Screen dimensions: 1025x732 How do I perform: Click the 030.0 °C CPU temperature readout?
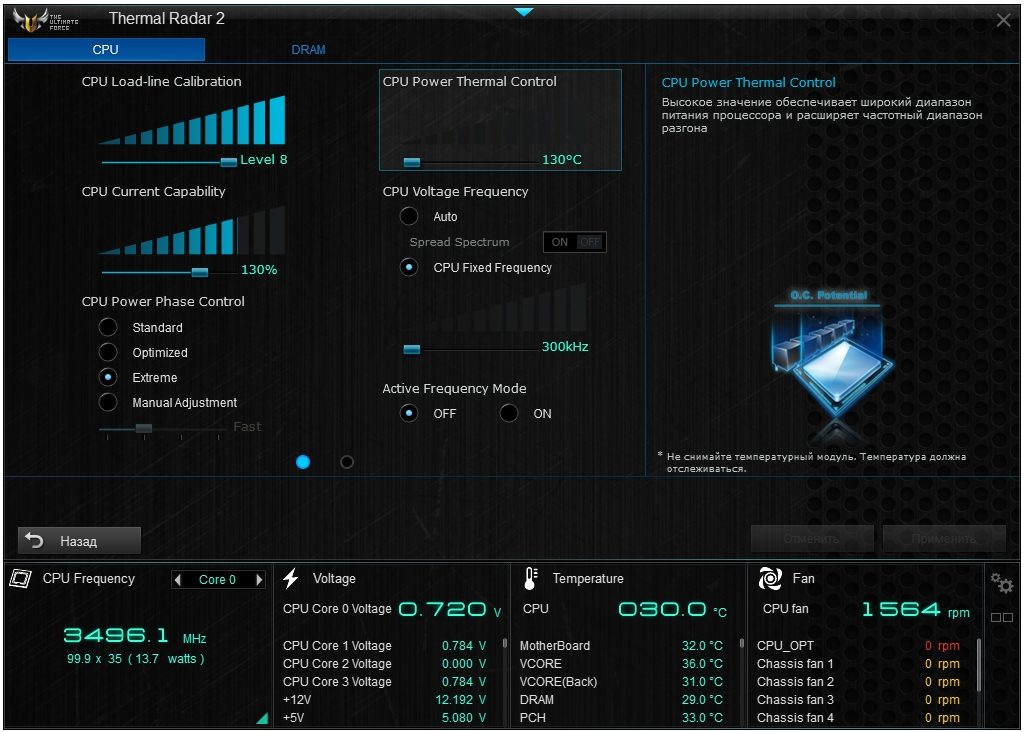(672, 610)
